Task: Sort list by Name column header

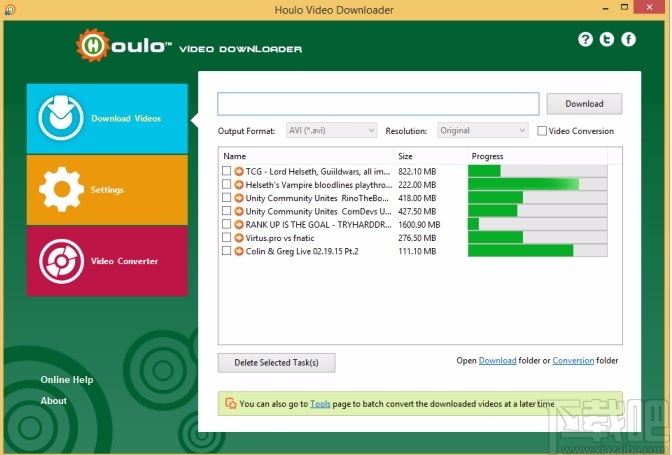Action: coord(306,156)
